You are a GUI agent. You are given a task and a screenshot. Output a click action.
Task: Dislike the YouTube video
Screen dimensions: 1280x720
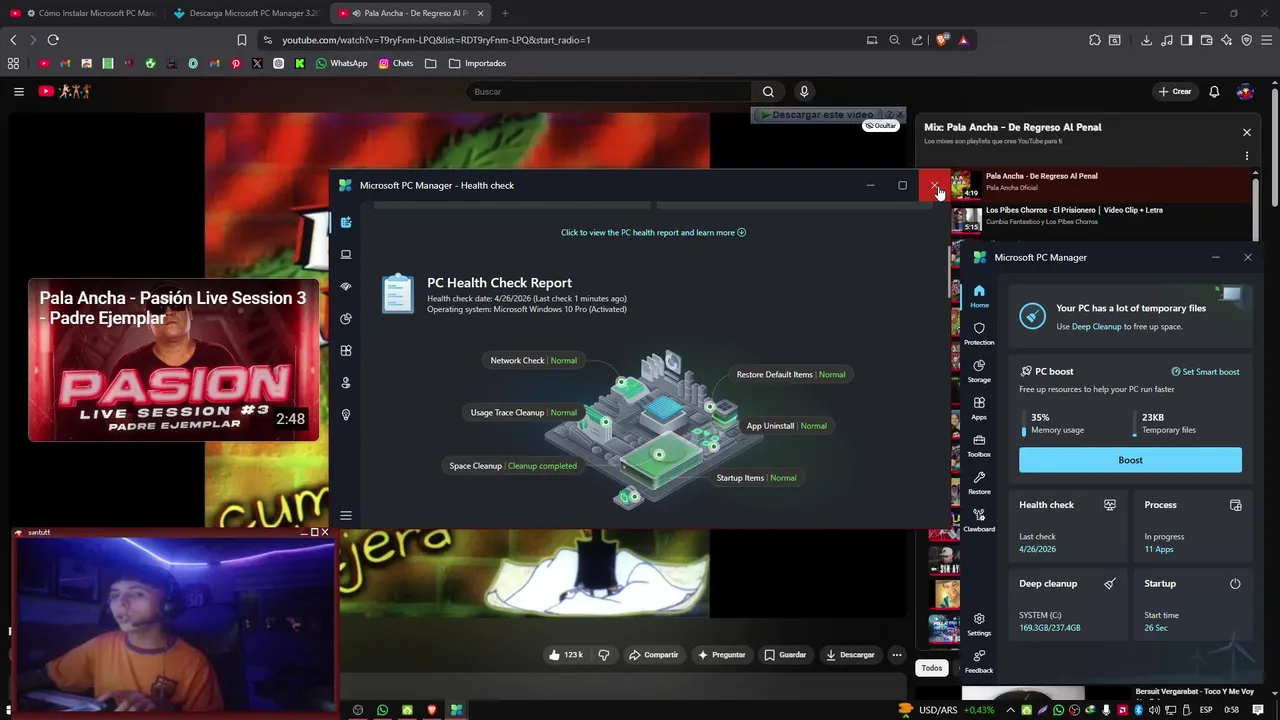[x=604, y=655]
